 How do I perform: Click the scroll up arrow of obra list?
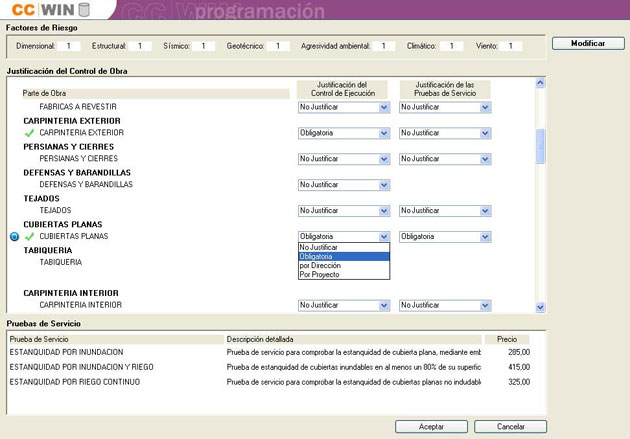[542, 83]
